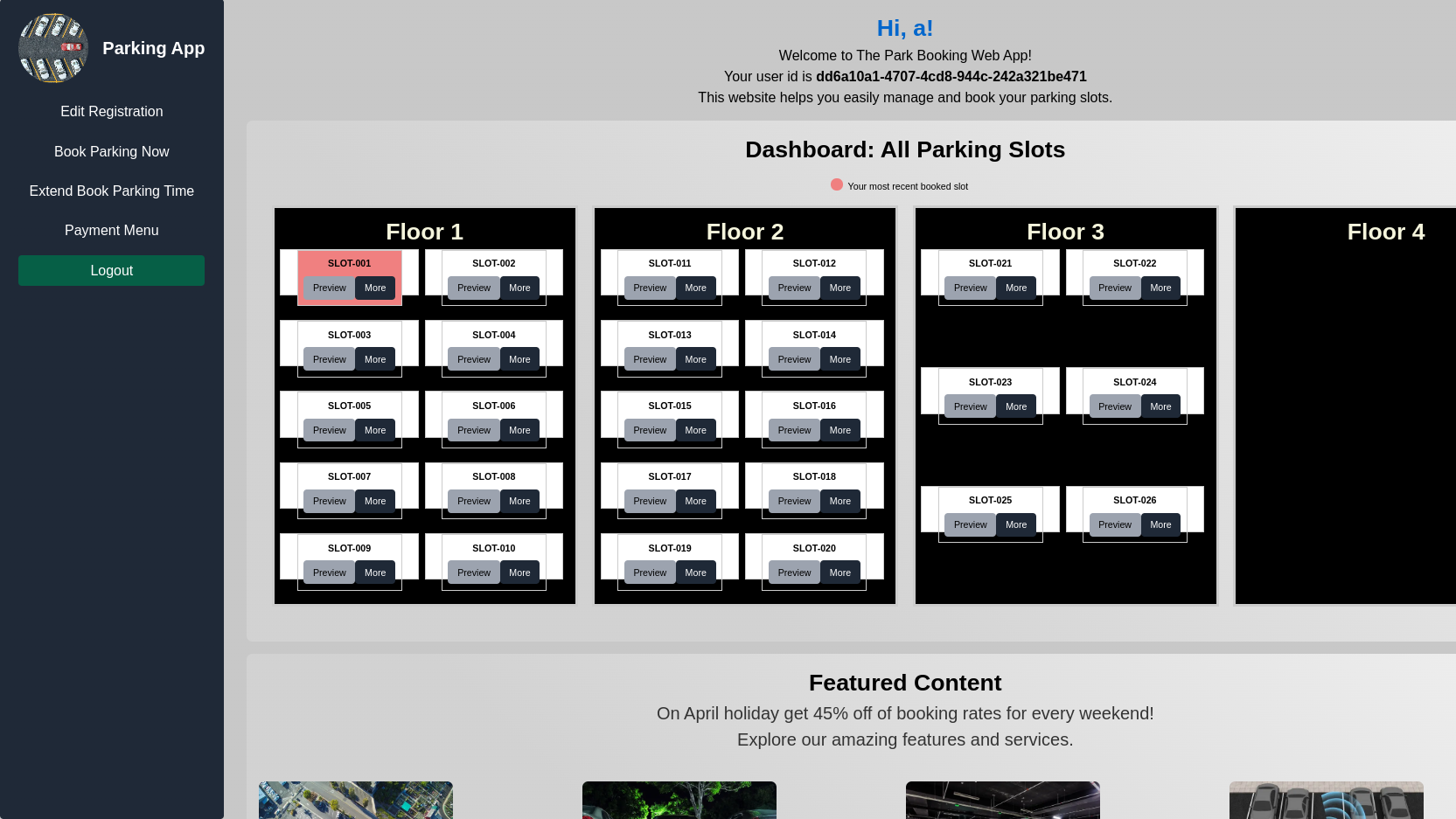Open the aerial parking lot thumbnail
This screenshot has height=819, width=1456.
(x=356, y=800)
